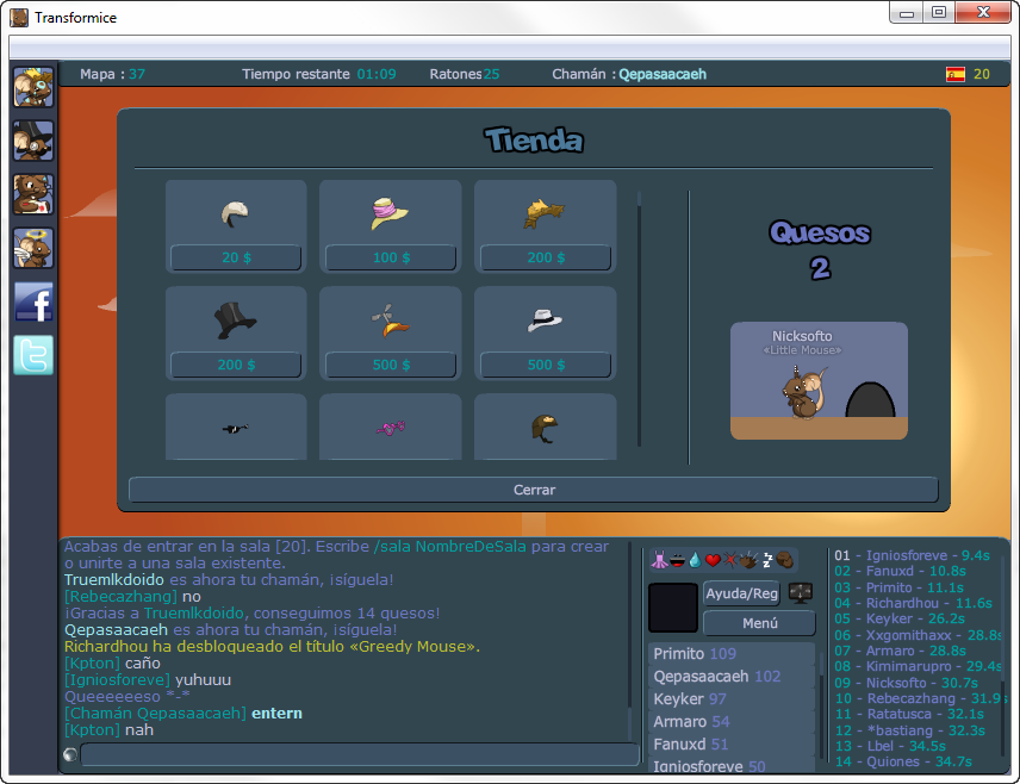Click ranking entry 02 Fanuxd 10.8s
The image size is (1020, 784).
(x=900, y=571)
